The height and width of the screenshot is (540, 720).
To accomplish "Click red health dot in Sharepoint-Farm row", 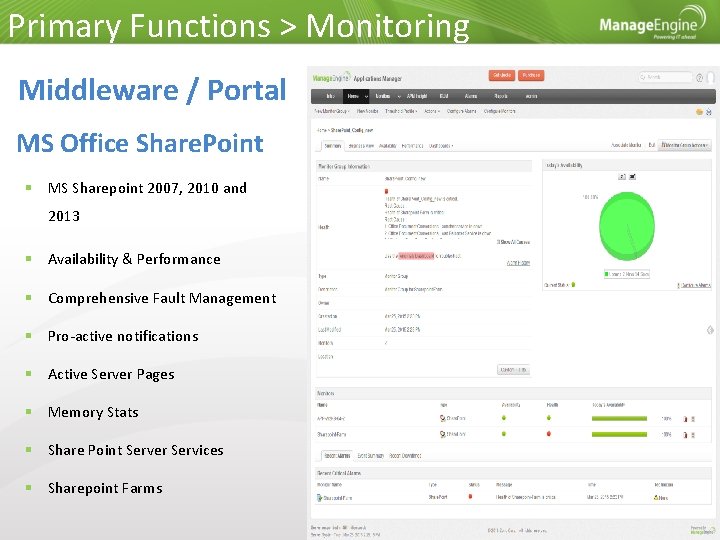I will 549,433.
